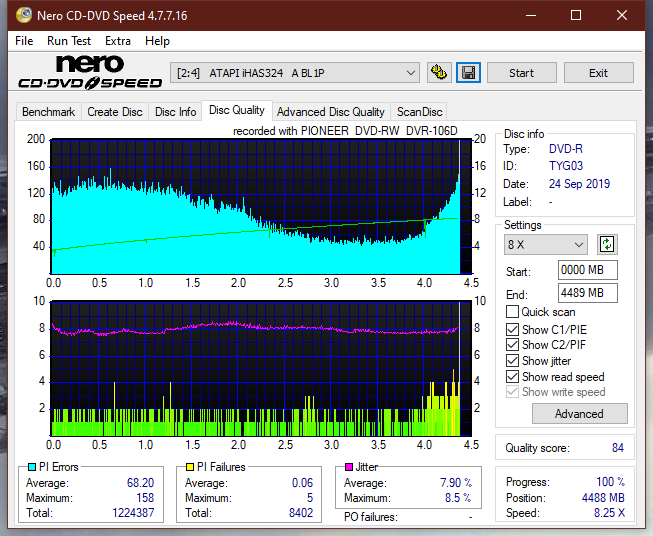653x536 pixels.
Task: Click the cyan PI Errors legend swatch
Action: click(x=32, y=467)
